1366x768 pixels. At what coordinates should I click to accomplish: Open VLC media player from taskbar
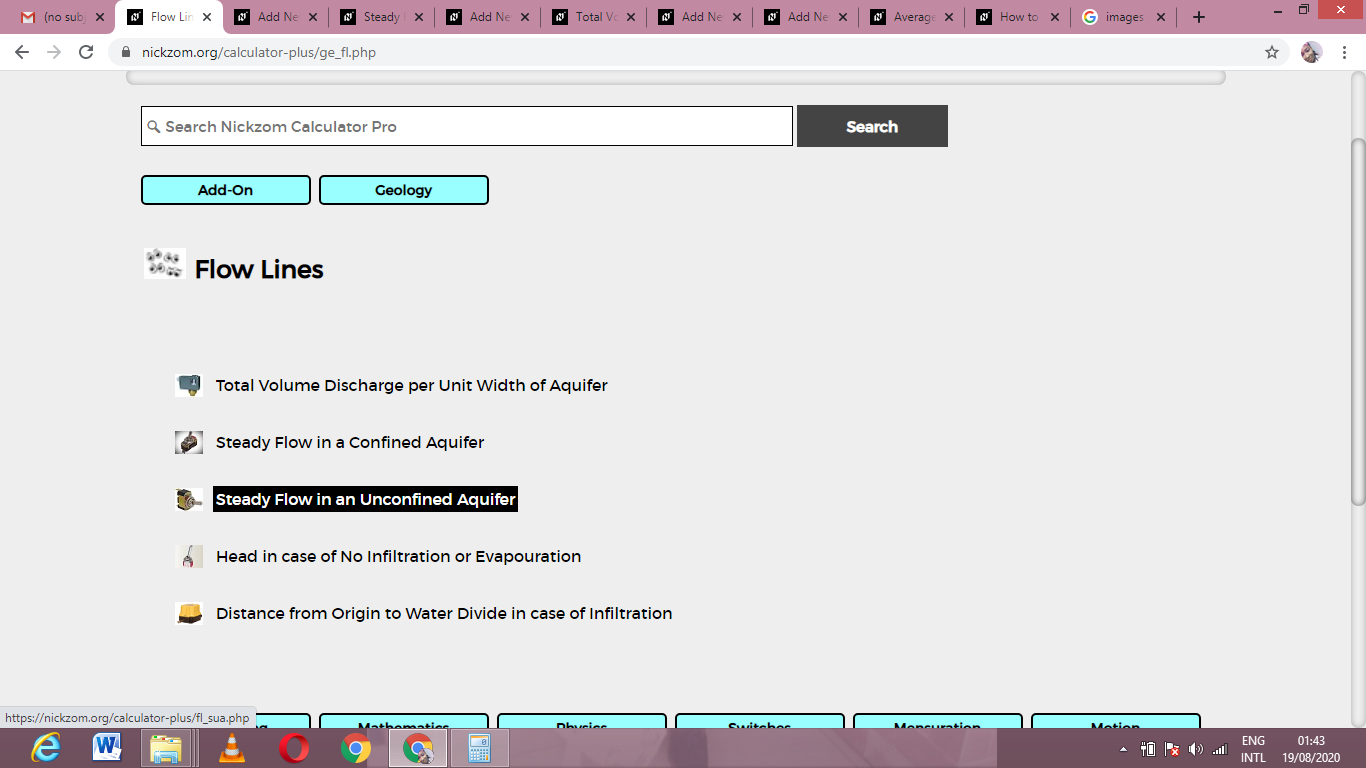[x=232, y=748]
